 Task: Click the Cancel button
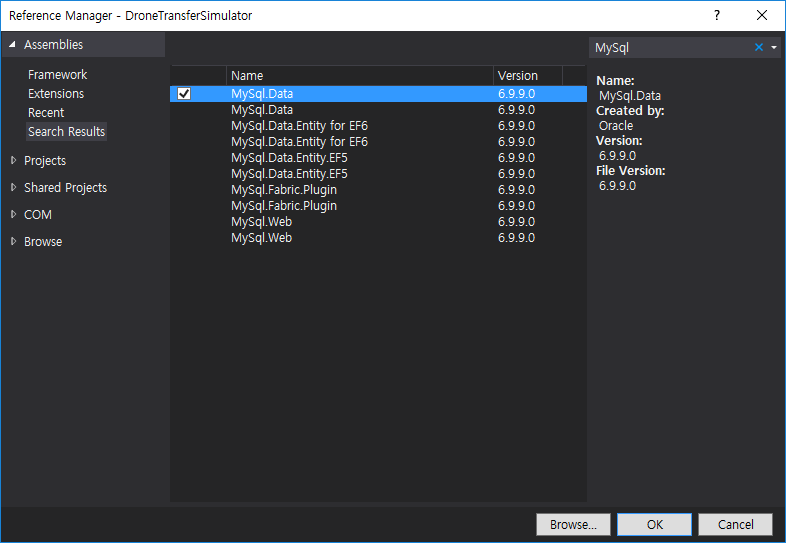(x=735, y=524)
